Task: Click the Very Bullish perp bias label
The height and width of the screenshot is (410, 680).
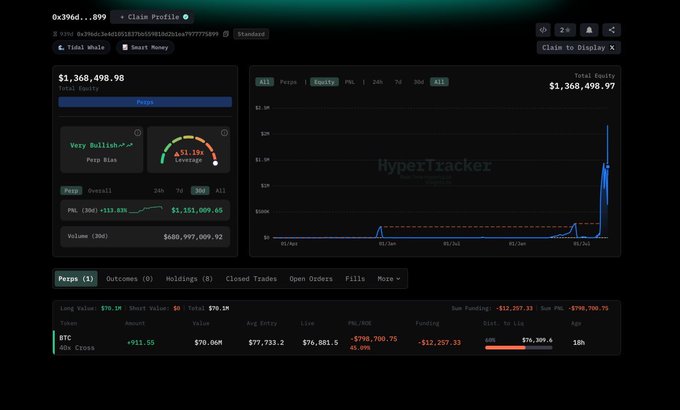Action: [x=101, y=145]
